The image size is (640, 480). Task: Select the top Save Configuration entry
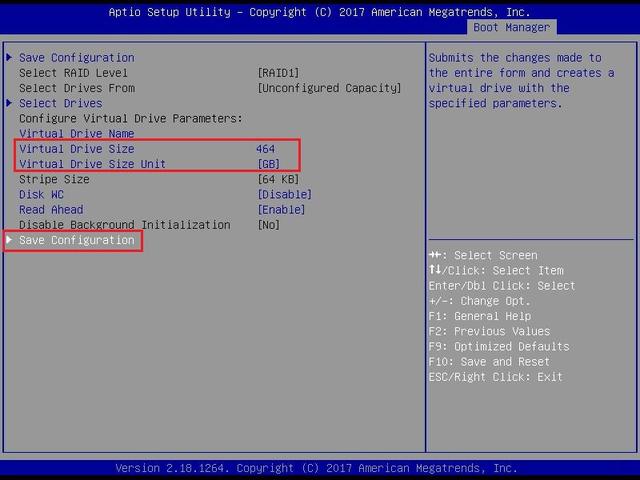76,58
